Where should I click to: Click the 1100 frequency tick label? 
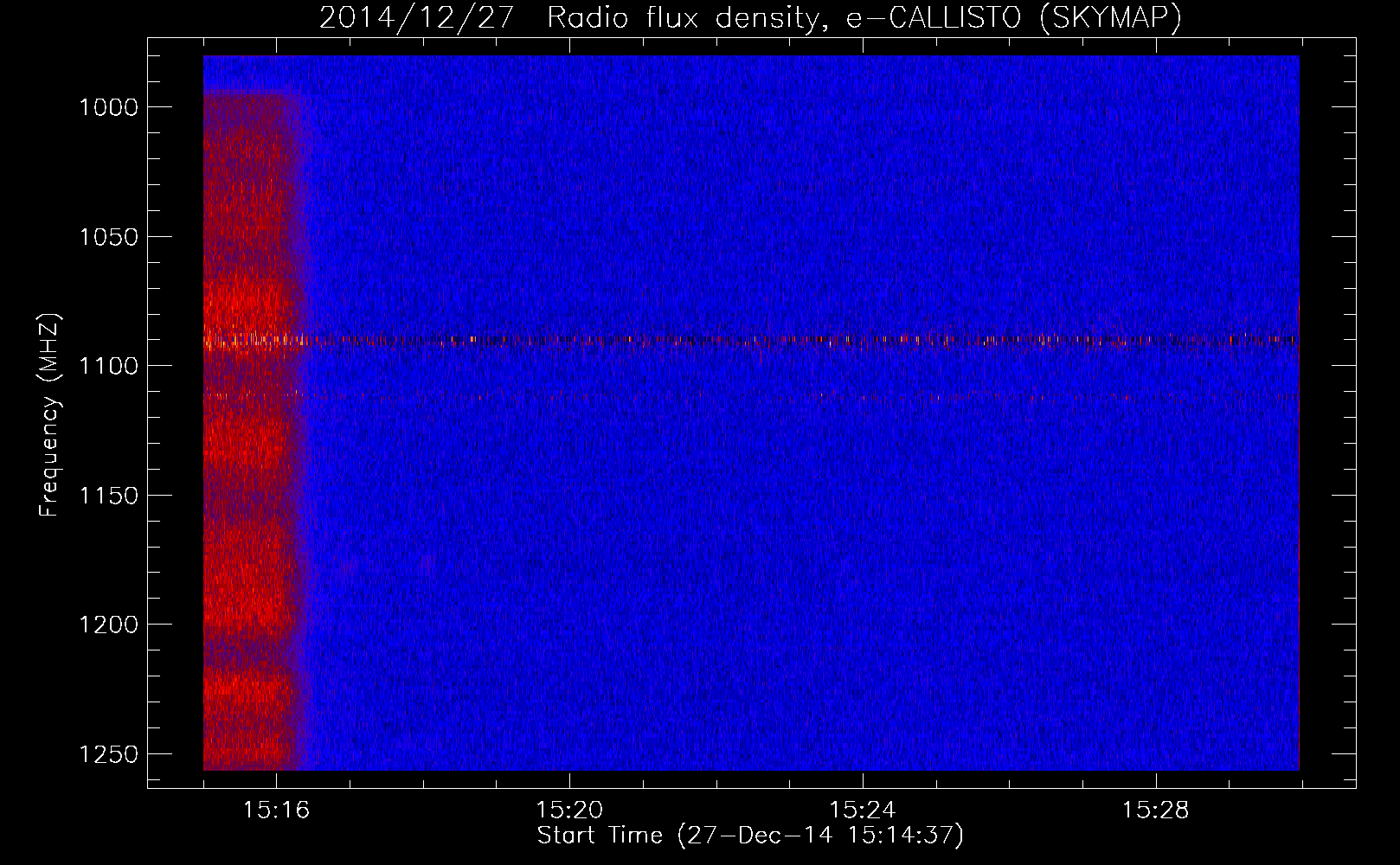108,366
